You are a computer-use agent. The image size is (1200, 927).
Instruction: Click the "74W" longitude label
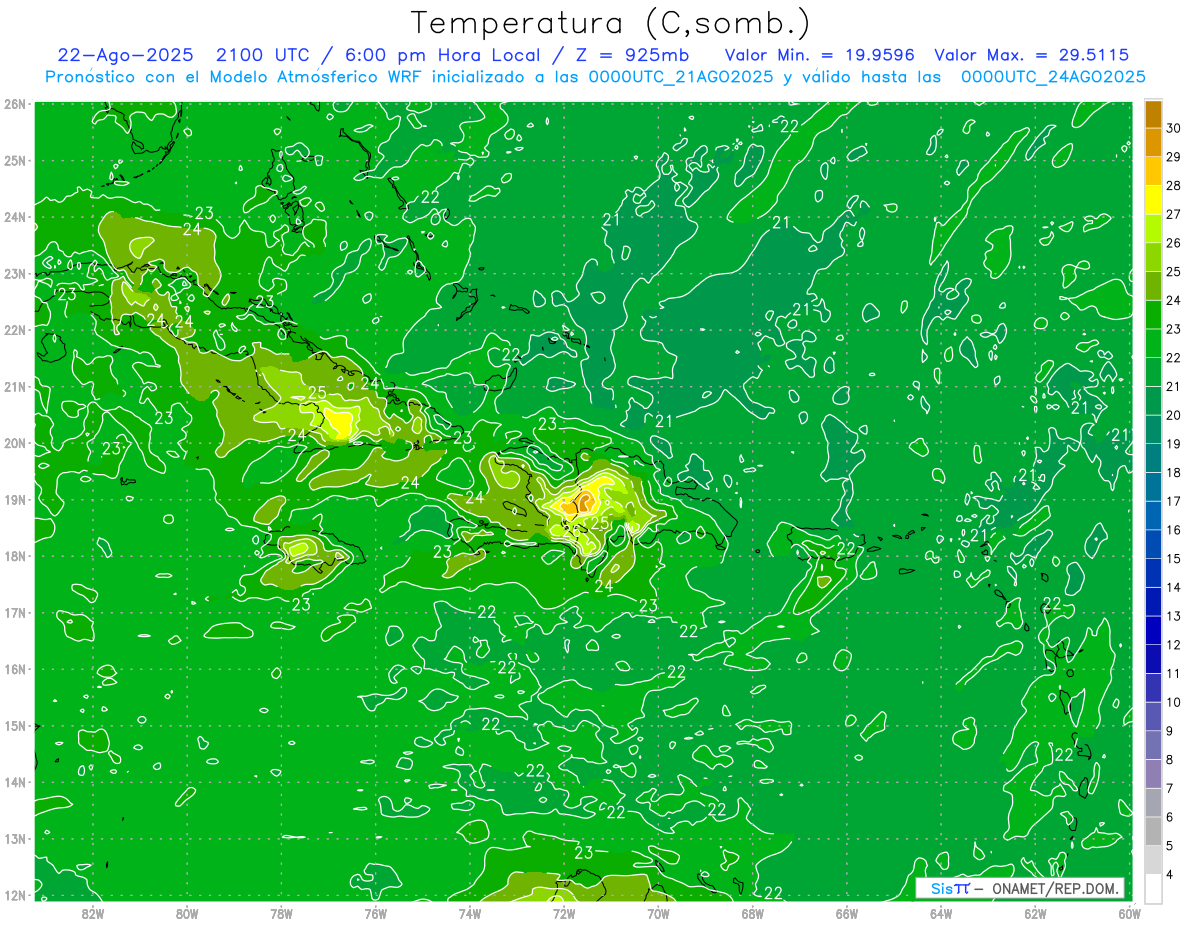470,912
